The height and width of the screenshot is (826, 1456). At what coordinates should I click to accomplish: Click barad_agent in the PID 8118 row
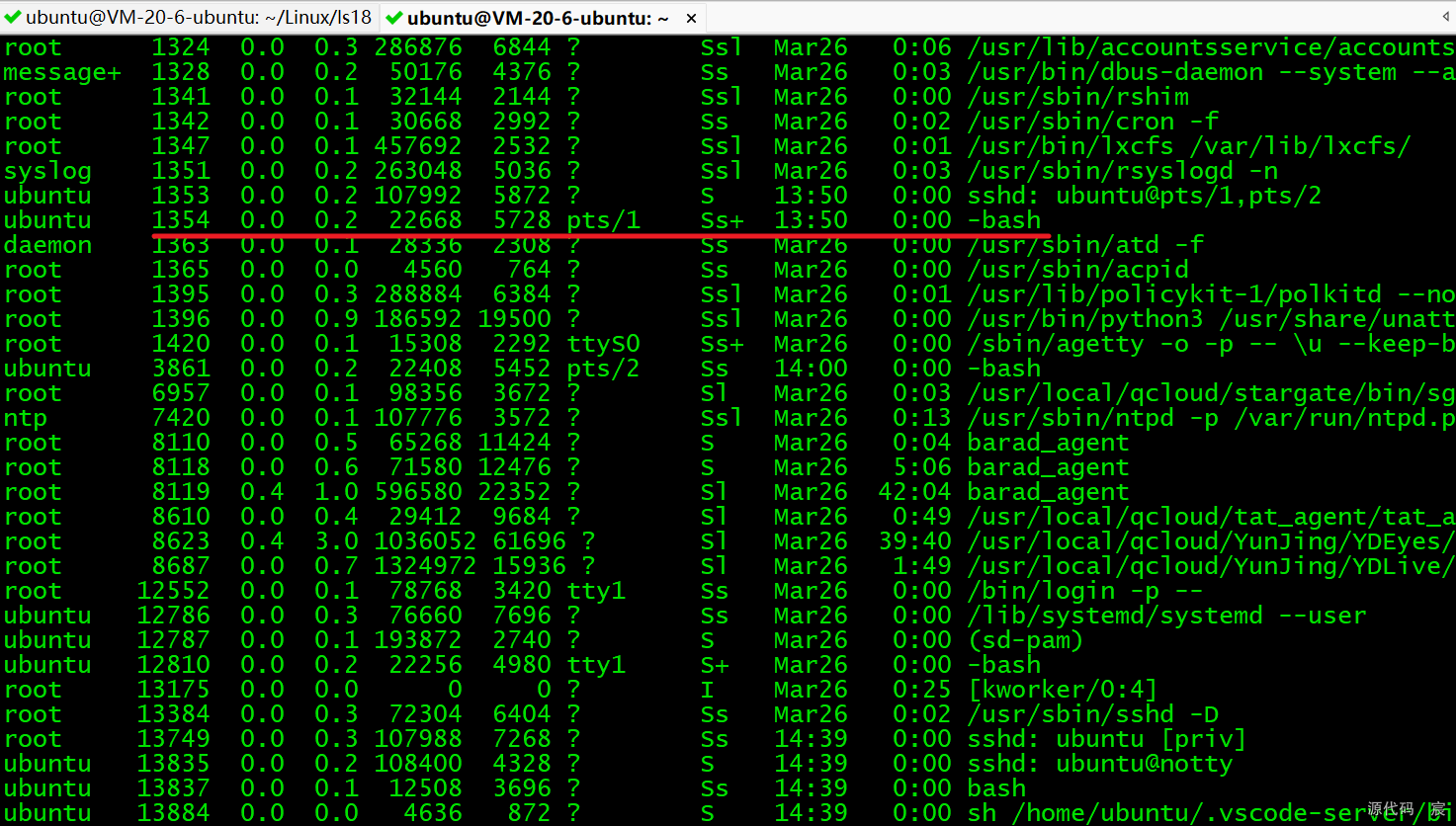tap(1048, 467)
